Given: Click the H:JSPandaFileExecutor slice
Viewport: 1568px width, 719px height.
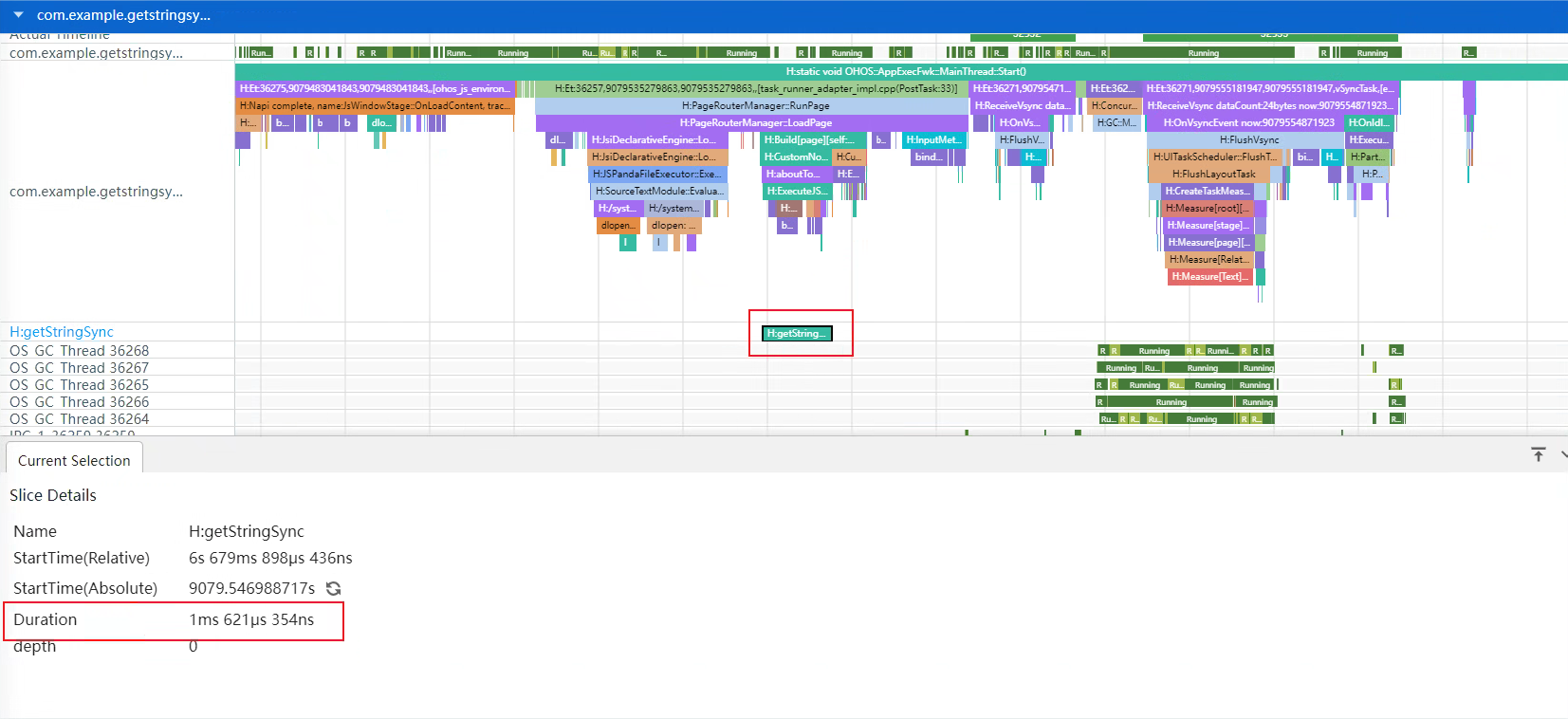Looking at the screenshot, I should pyautogui.click(x=657, y=175).
